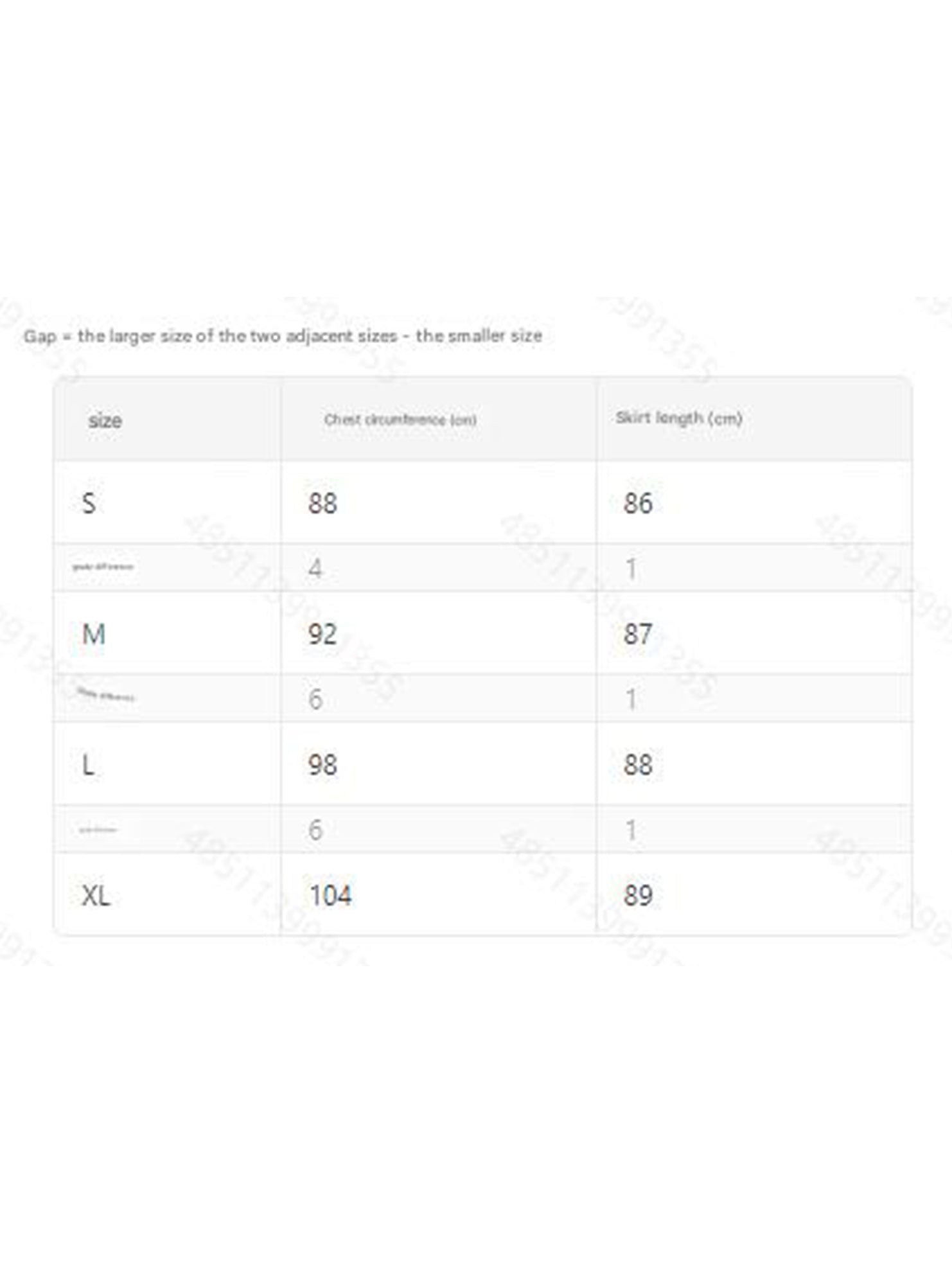The image size is (952, 1263).
Task: Click chest circumference value 98
Action: [322, 765]
